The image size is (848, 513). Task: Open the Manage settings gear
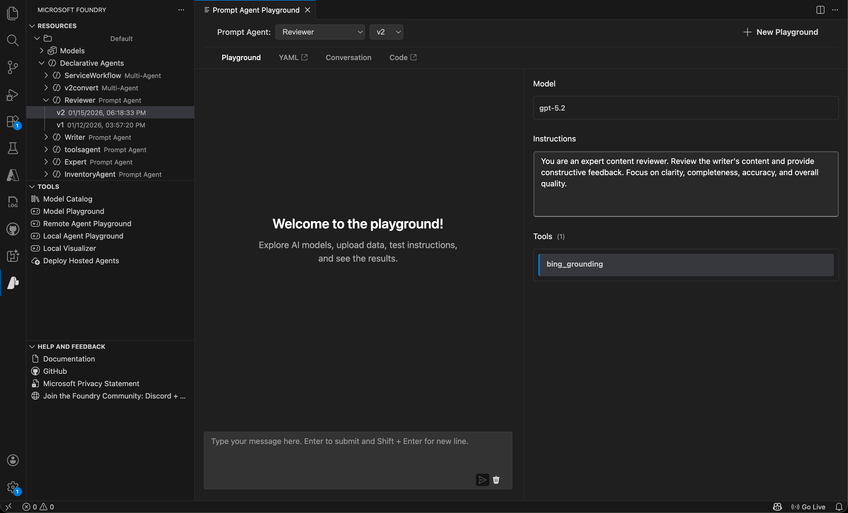[x=13, y=488]
